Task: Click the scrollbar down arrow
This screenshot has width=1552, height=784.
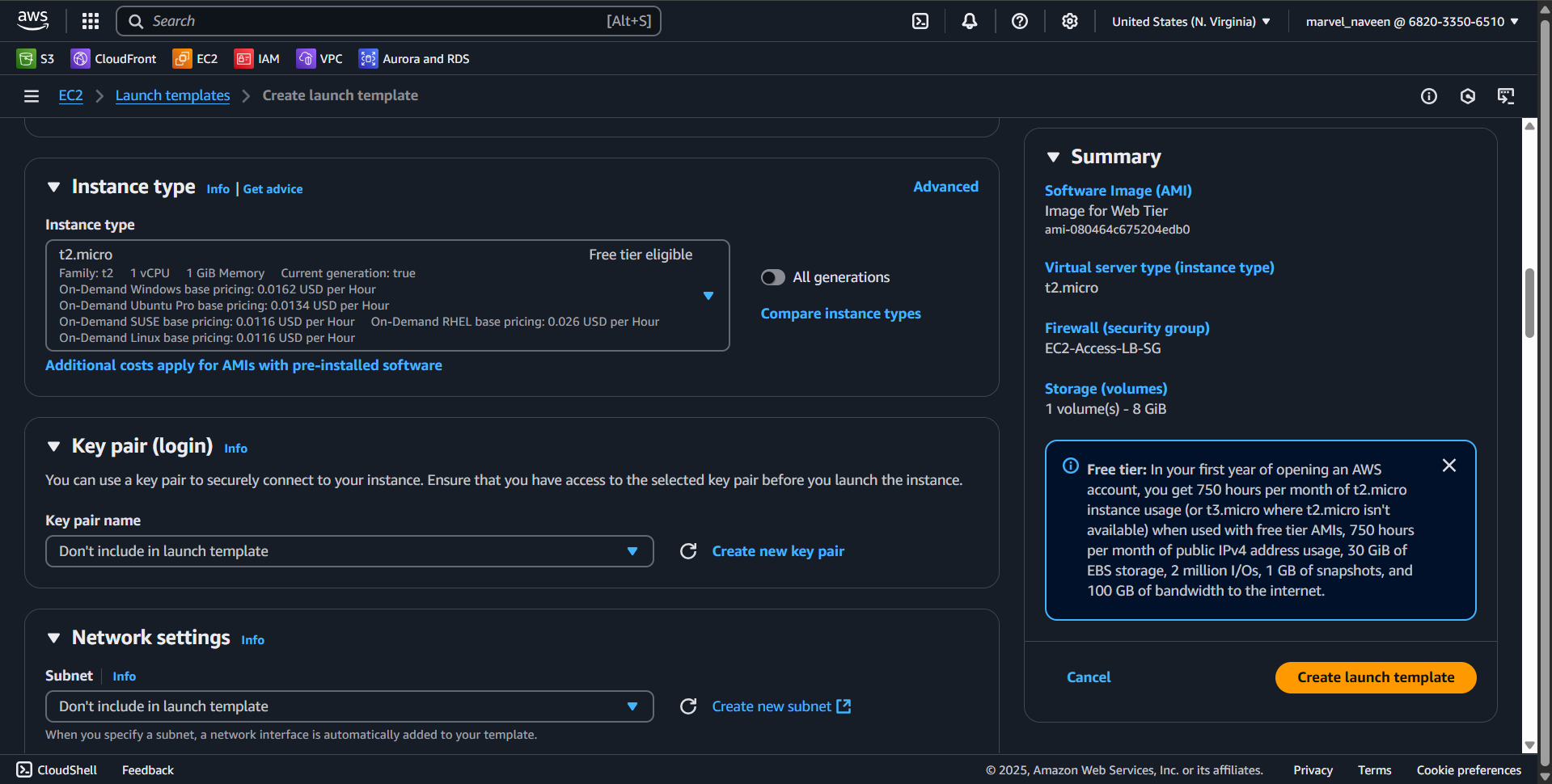Action: click(1529, 745)
